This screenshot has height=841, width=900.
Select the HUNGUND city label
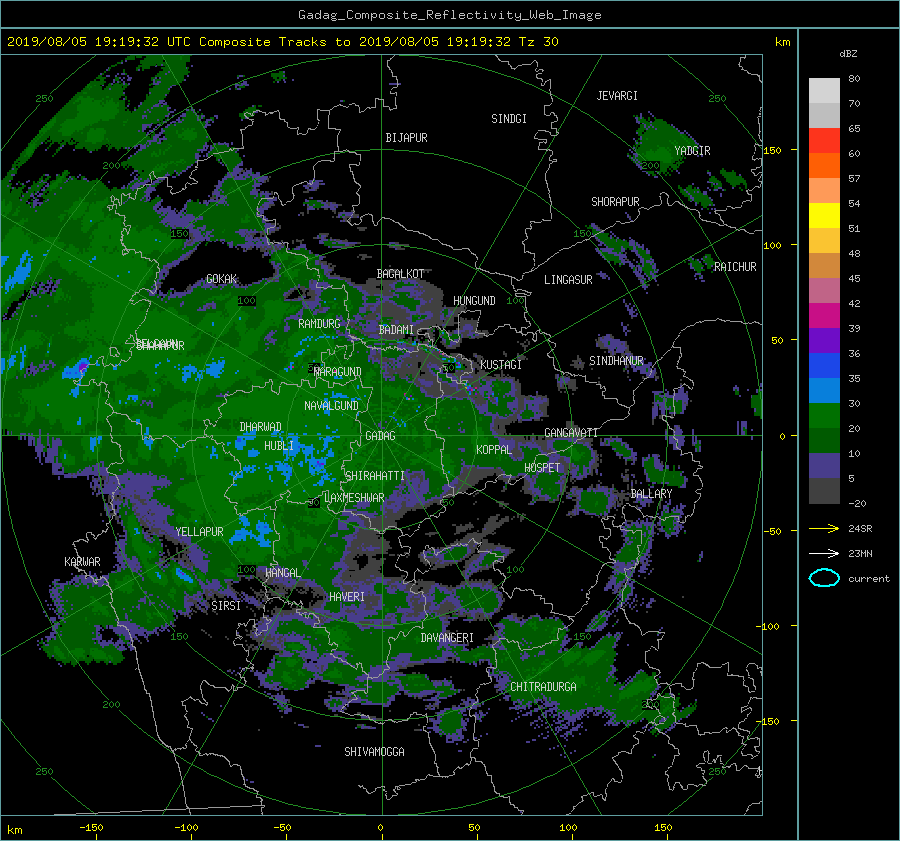click(x=474, y=301)
